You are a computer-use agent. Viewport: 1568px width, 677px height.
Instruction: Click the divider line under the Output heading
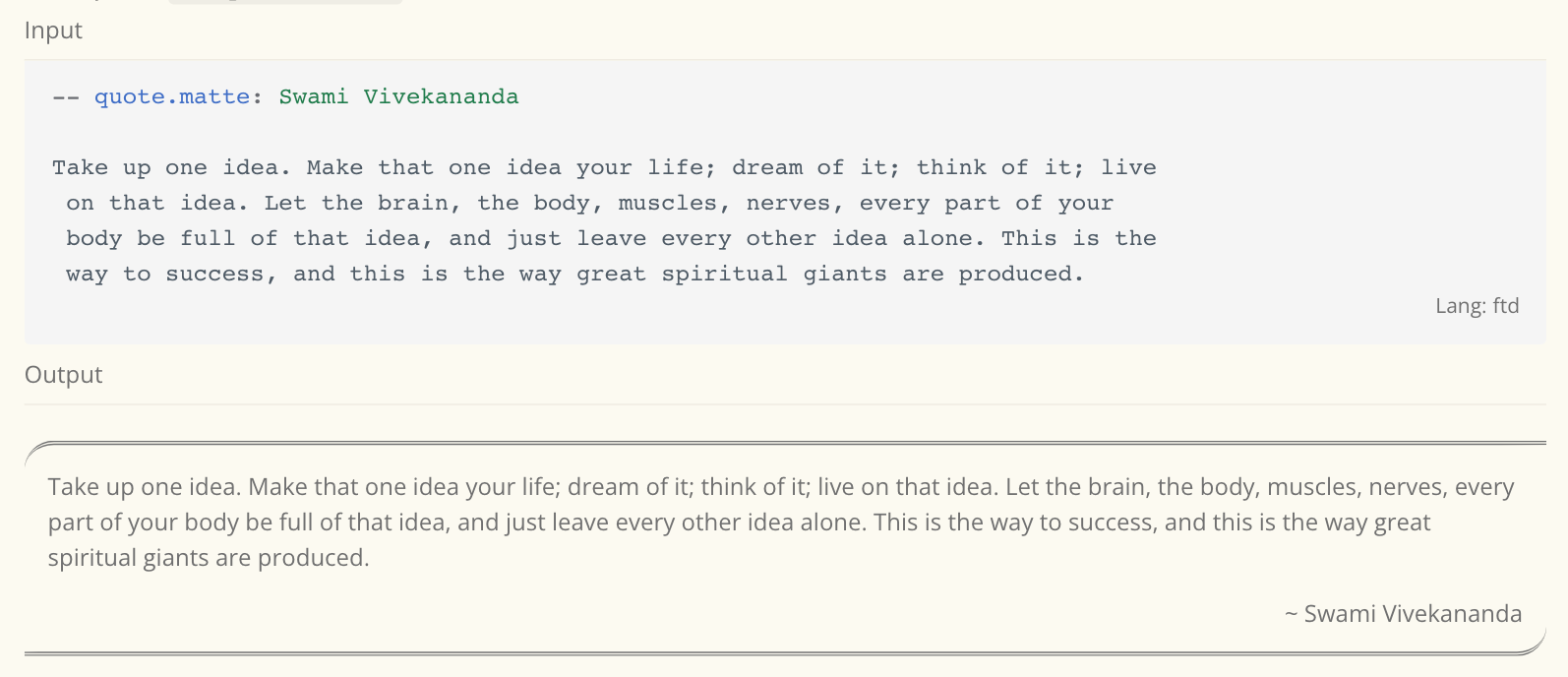(x=785, y=404)
